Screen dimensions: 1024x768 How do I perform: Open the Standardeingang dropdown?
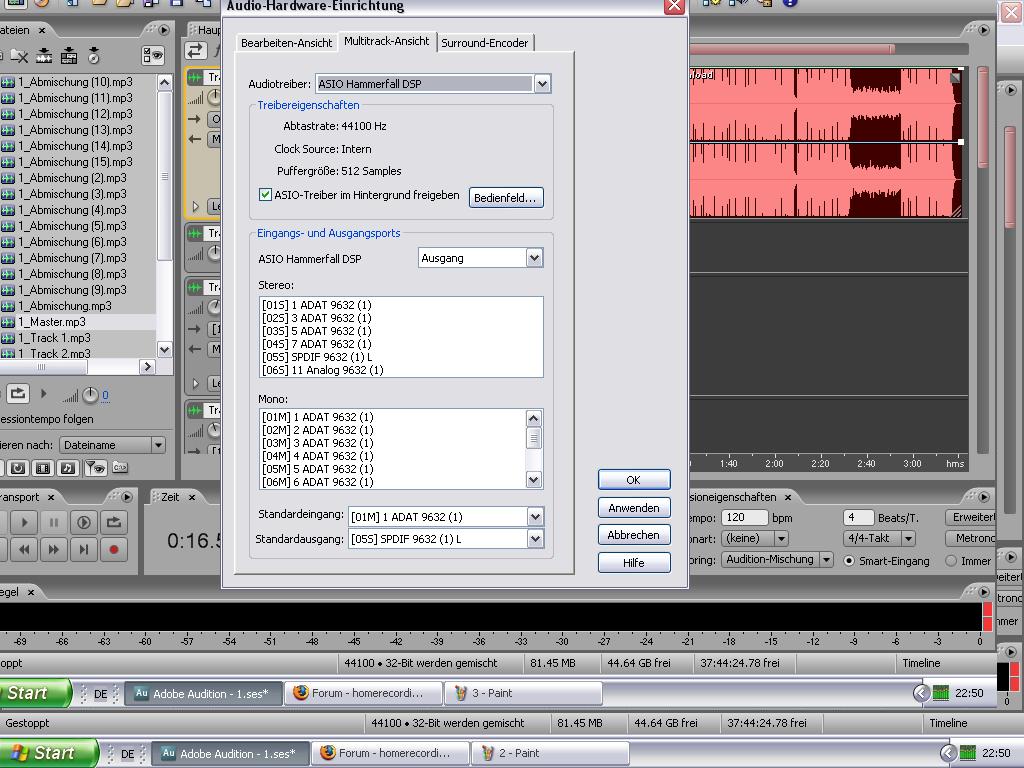coord(536,517)
